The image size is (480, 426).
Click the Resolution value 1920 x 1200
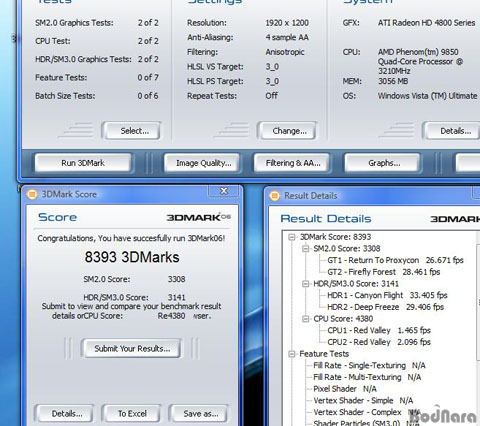click(x=287, y=23)
